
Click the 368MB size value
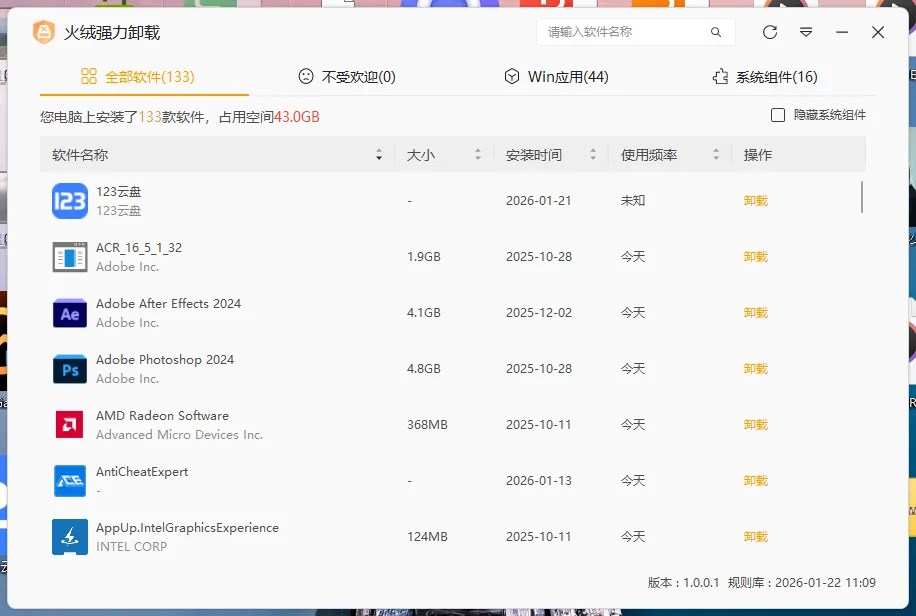(427, 424)
